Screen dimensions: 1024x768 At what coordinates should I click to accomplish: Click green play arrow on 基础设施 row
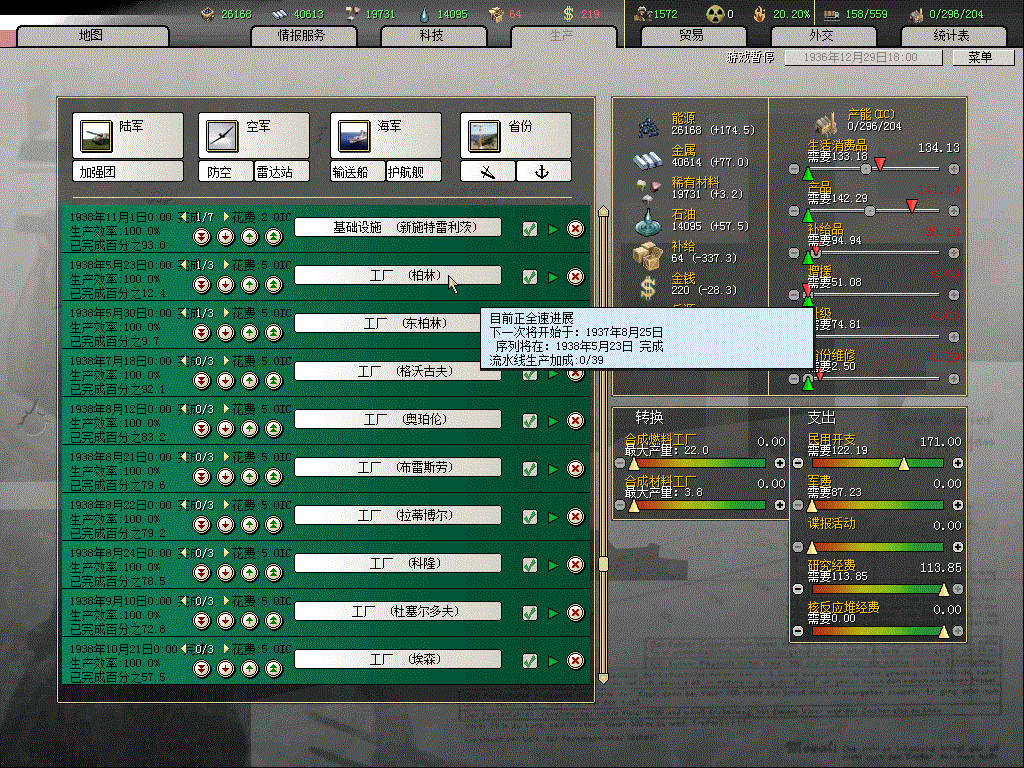pos(553,229)
